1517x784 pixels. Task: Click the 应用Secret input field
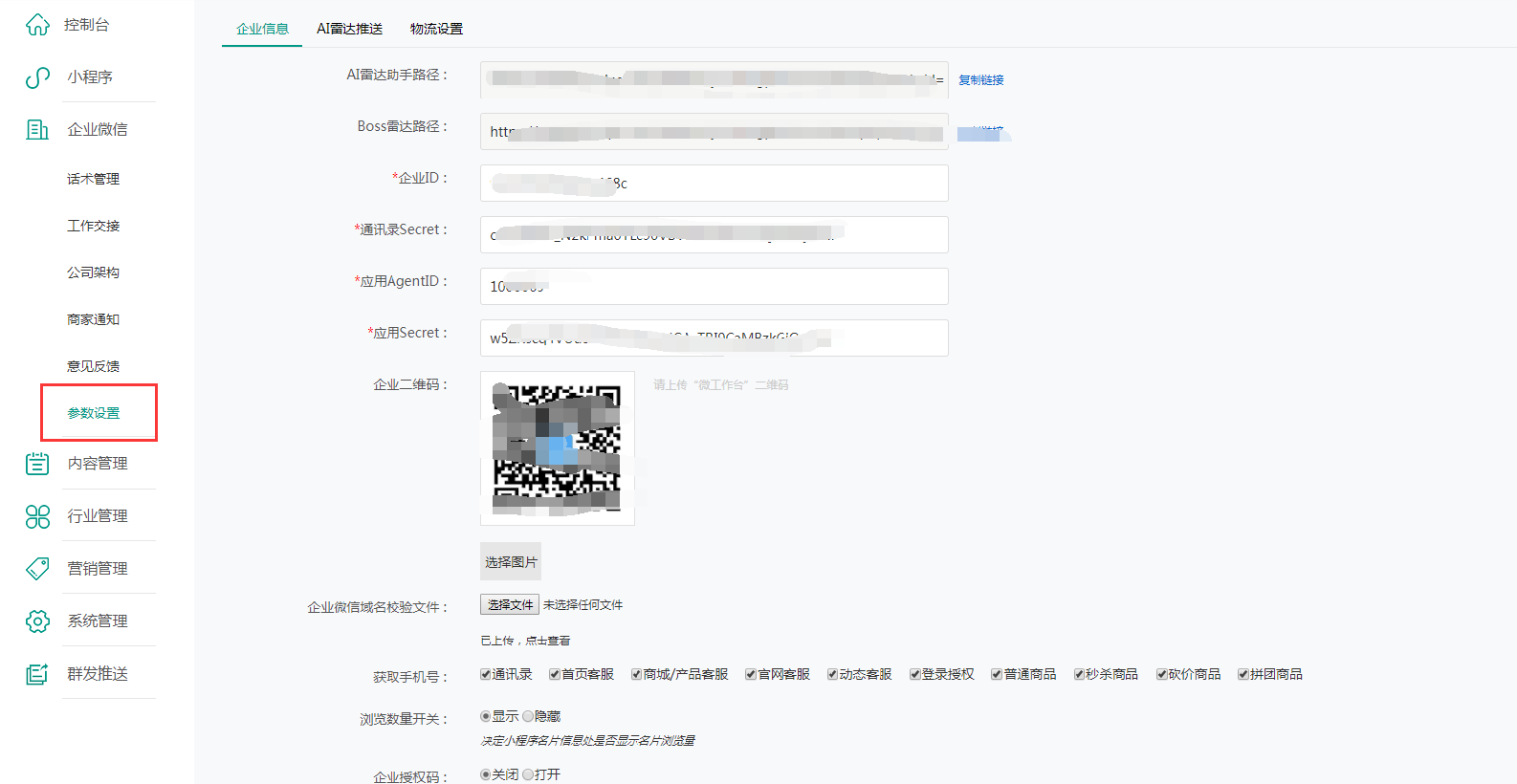pos(715,338)
